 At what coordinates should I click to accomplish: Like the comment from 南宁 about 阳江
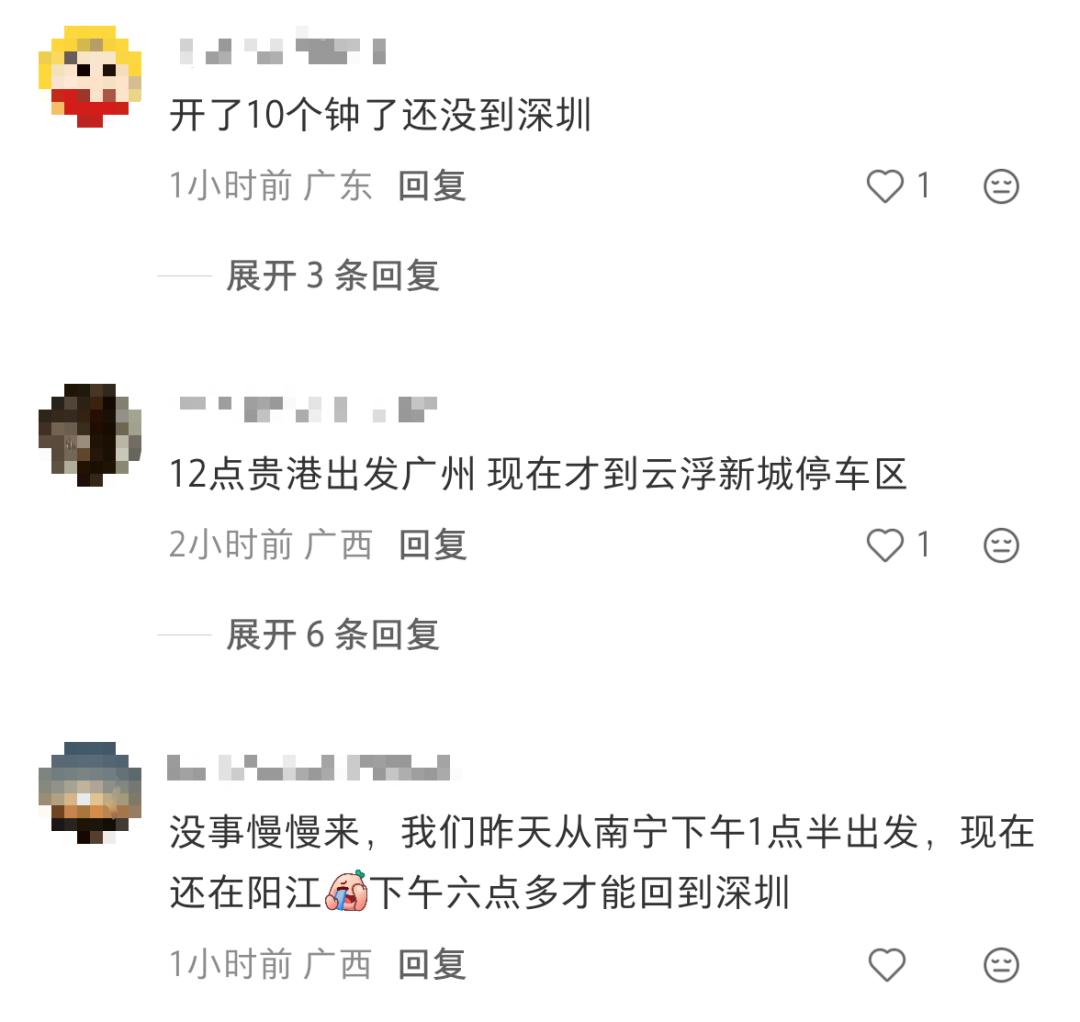[x=886, y=964]
